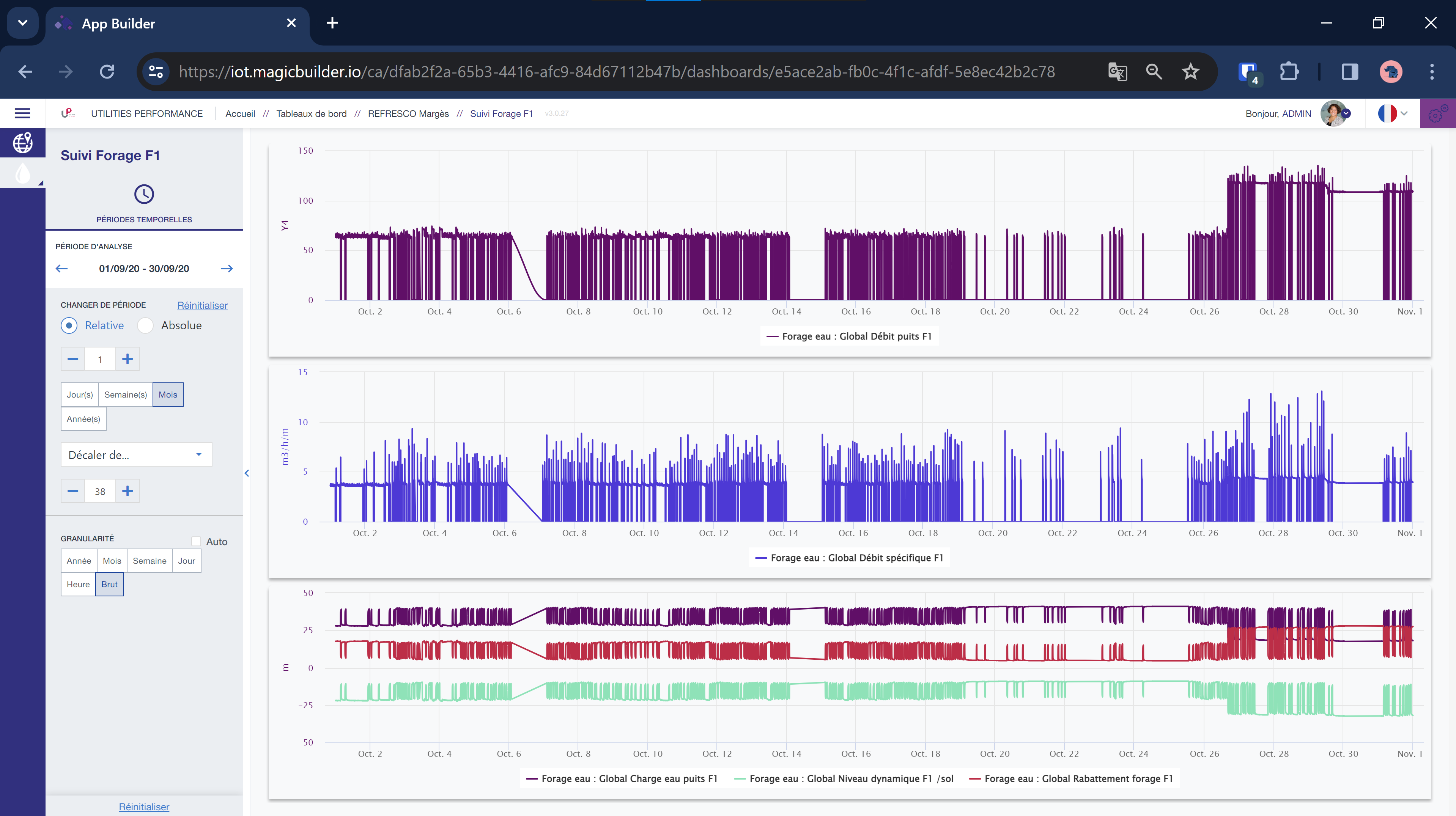Click the globe sidebar icon
The height and width of the screenshot is (816, 1456).
[22, 142]
